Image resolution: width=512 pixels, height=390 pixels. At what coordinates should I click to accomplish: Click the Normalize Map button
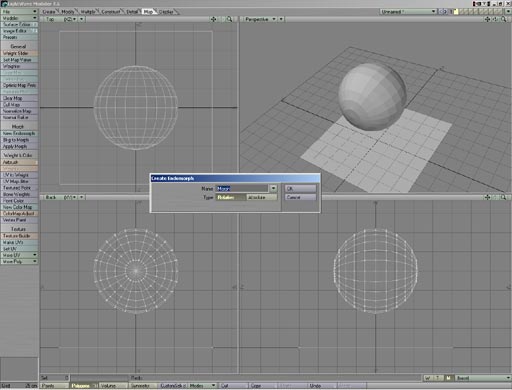[x=19, y=111]
